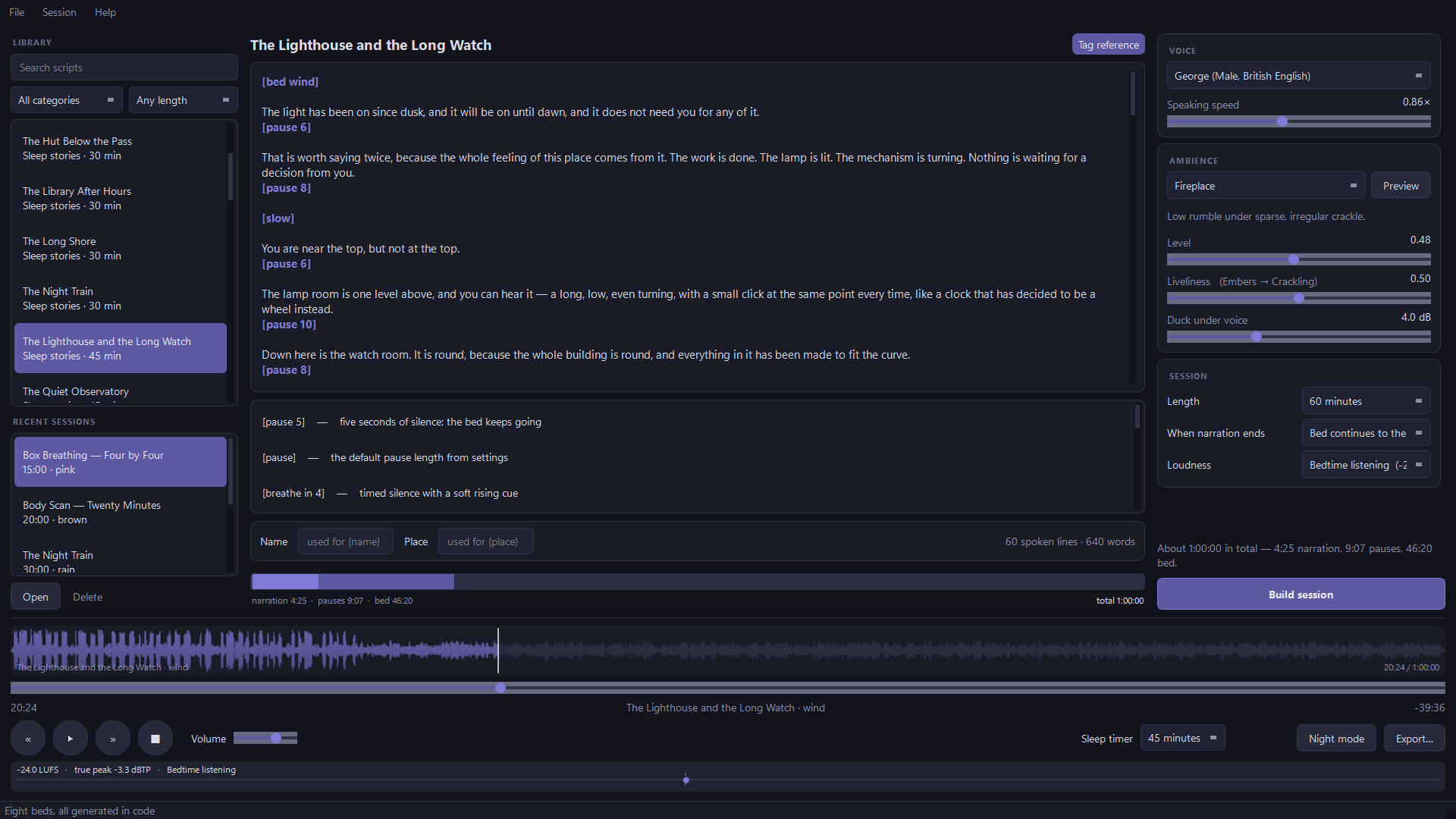The height and width of the screenshot is (819, 1456).
Task: Click the loudness meter marker dot
Action: (686, 780)
